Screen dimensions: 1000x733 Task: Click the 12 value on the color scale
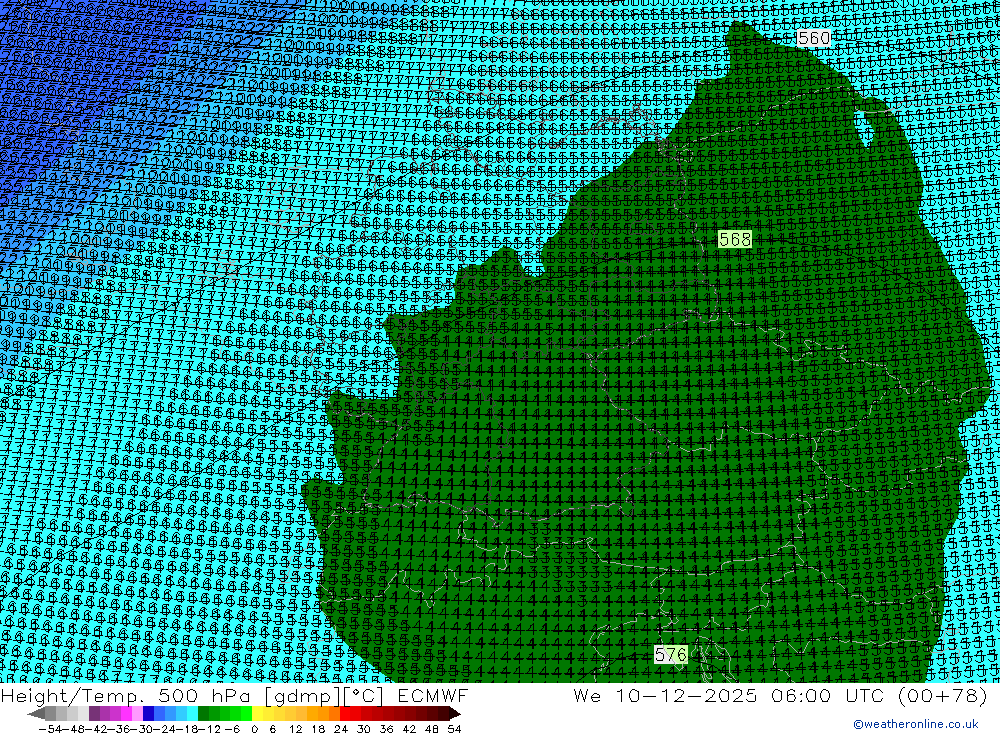pos(295,729)
